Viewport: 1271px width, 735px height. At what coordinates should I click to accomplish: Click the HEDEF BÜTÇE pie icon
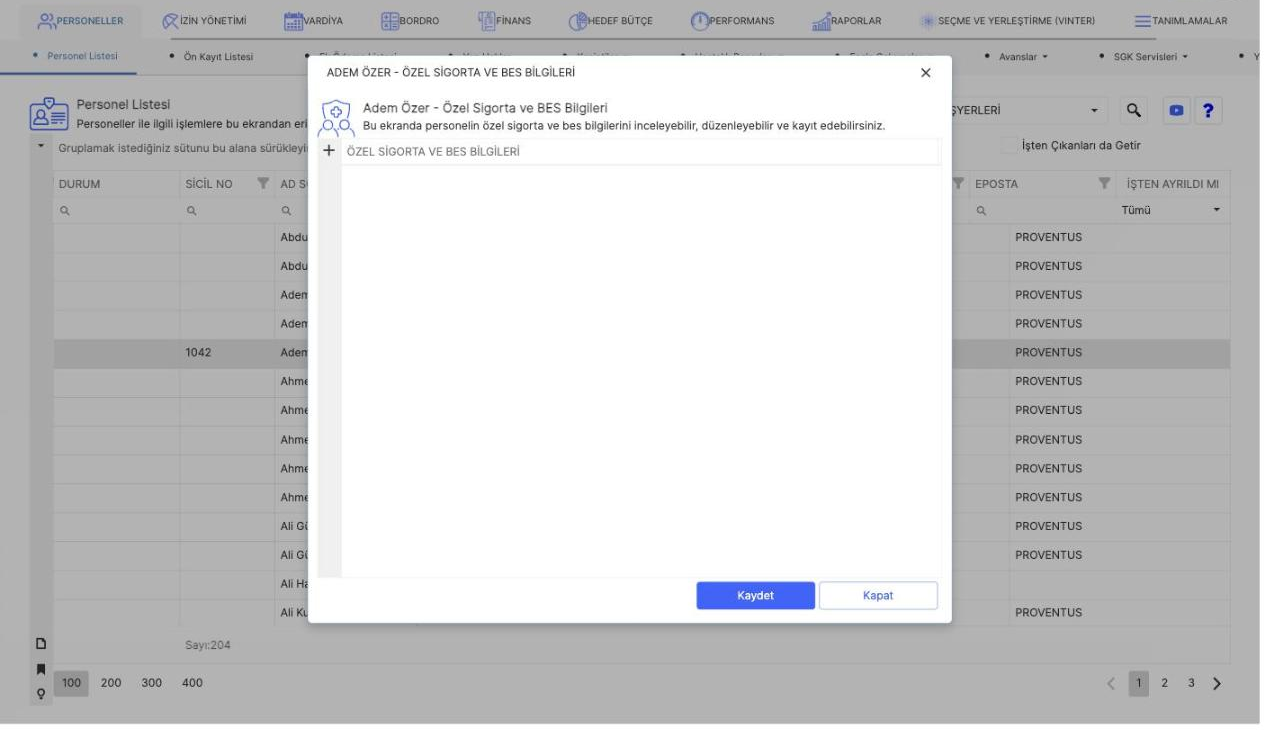coord(578,21)
